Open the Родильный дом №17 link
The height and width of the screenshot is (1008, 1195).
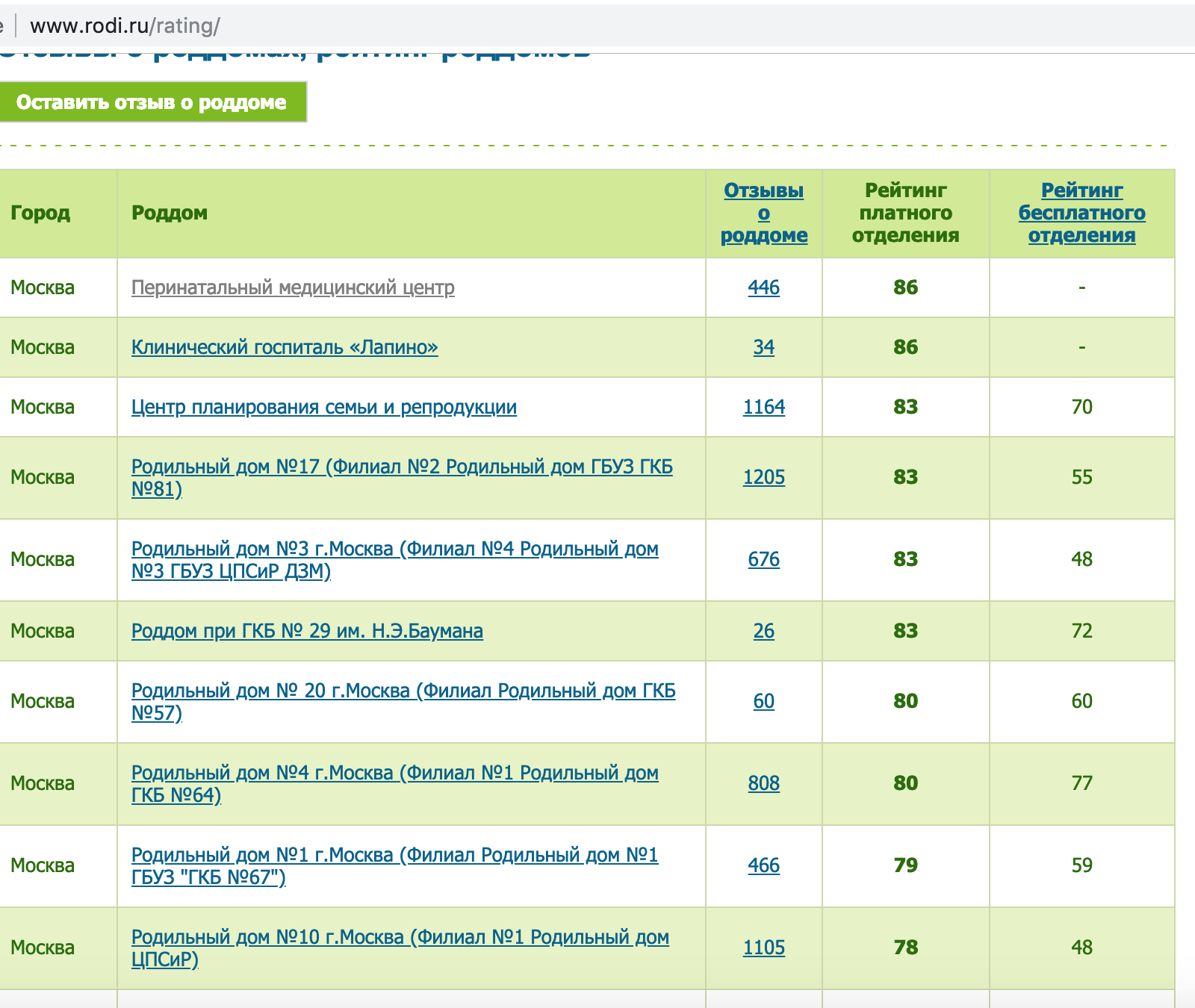402,467
